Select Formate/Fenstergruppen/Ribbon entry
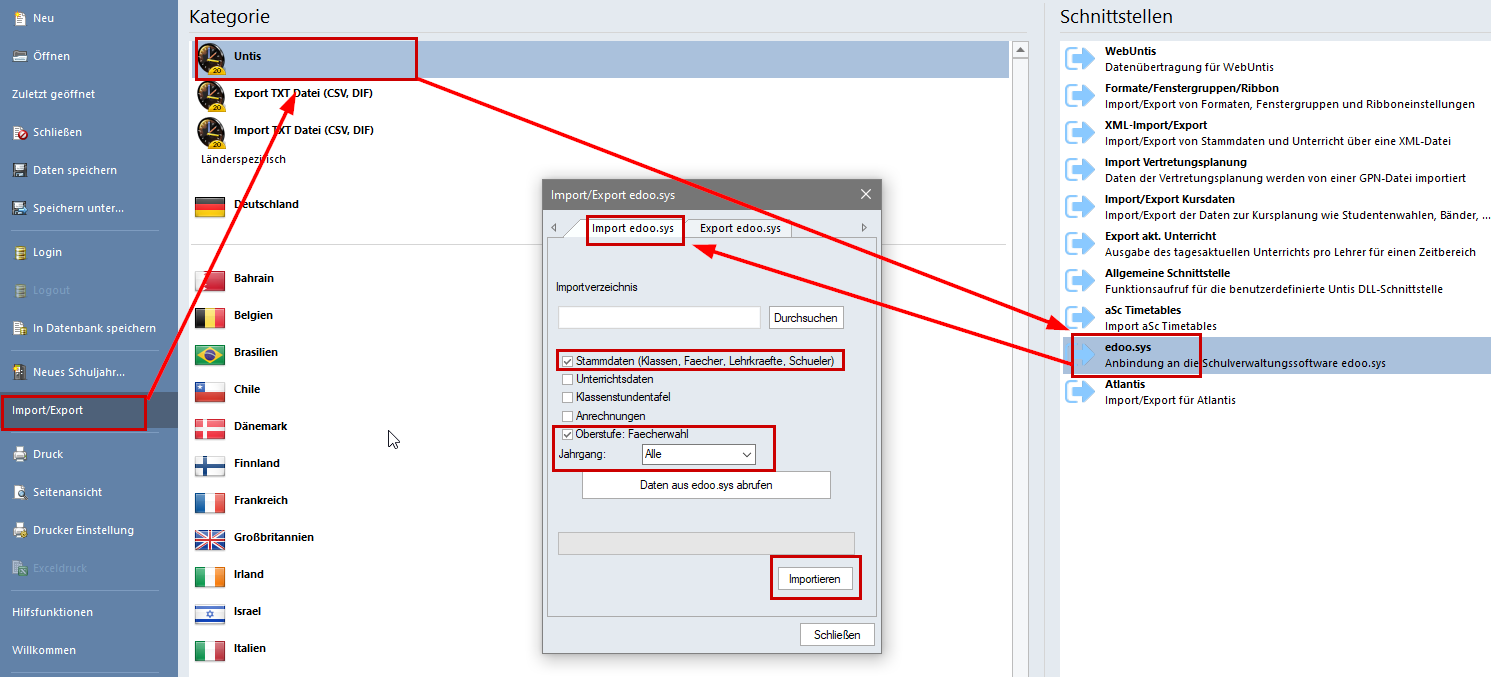The height and width of the screenshot is (677, 1491). tap(1275, 96)
